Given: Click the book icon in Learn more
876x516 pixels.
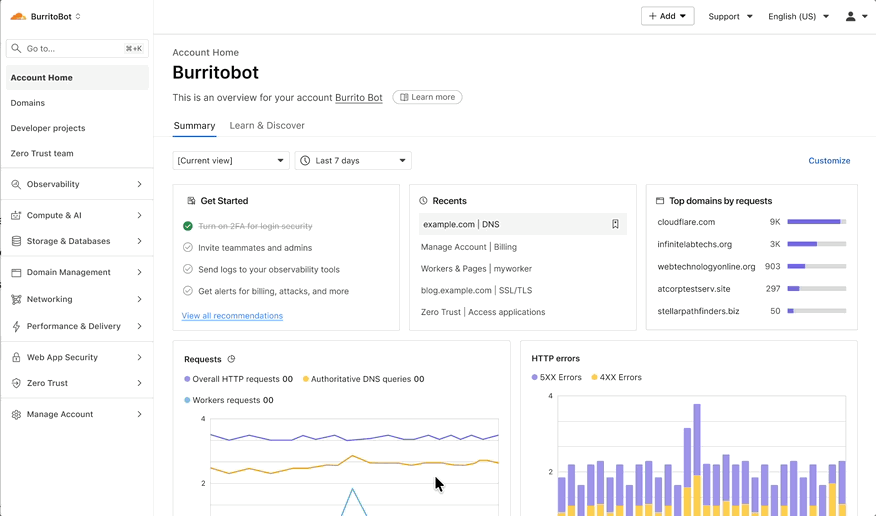Looking at the screenshot, I should [x=404, y=97].
